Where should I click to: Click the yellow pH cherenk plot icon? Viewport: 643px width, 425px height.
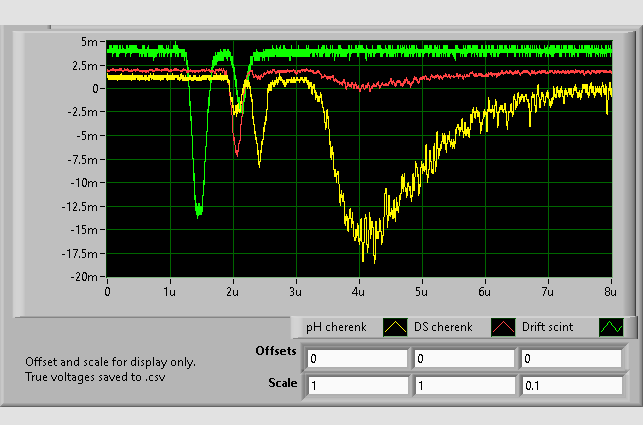click(x=395, y=327)
